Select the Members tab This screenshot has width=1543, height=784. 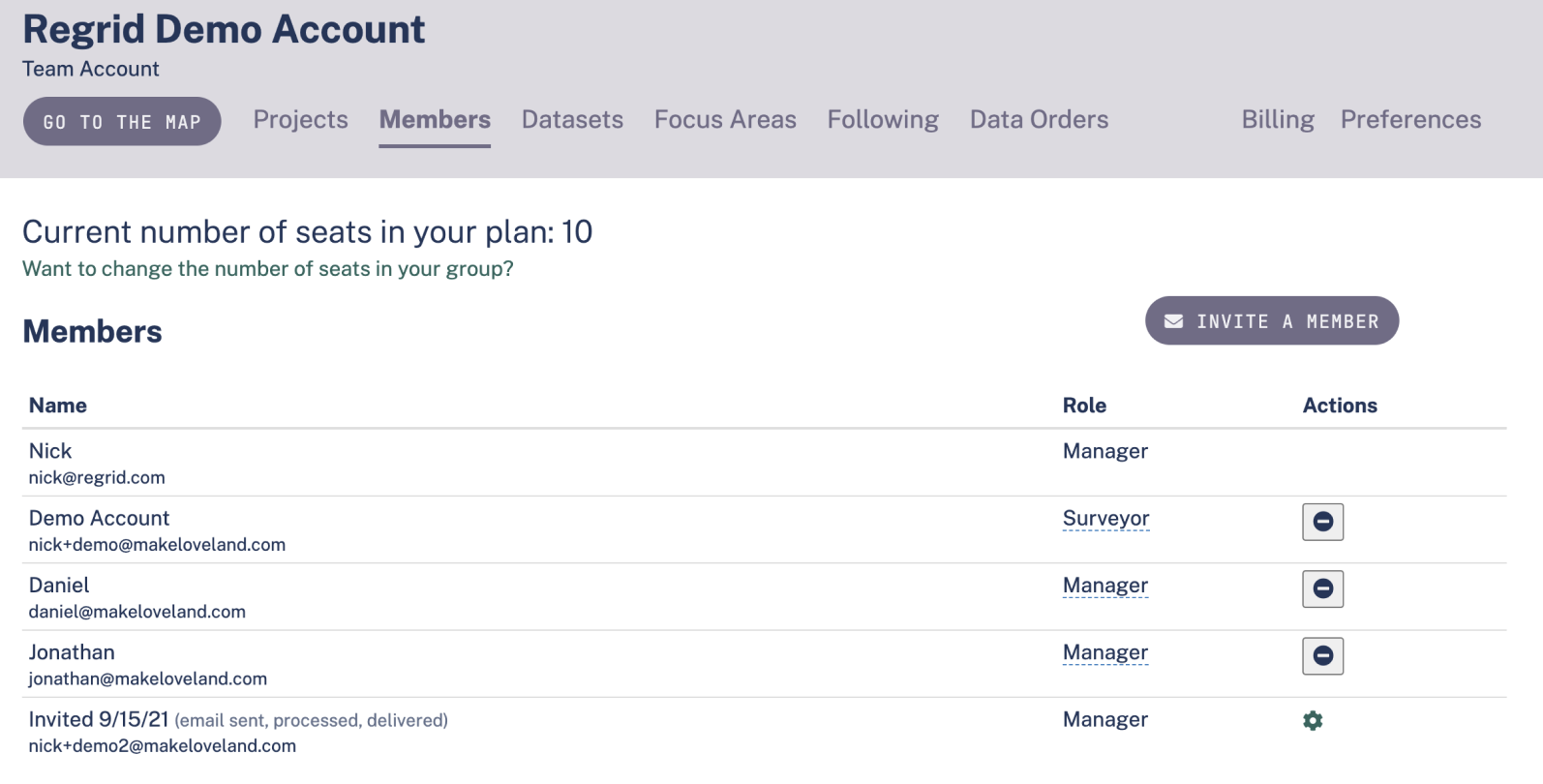(435, 119)
